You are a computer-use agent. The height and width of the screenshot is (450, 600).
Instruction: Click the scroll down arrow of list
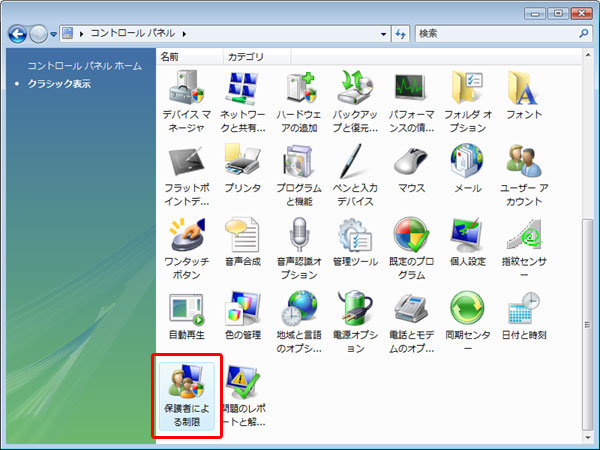coord(588,437)
